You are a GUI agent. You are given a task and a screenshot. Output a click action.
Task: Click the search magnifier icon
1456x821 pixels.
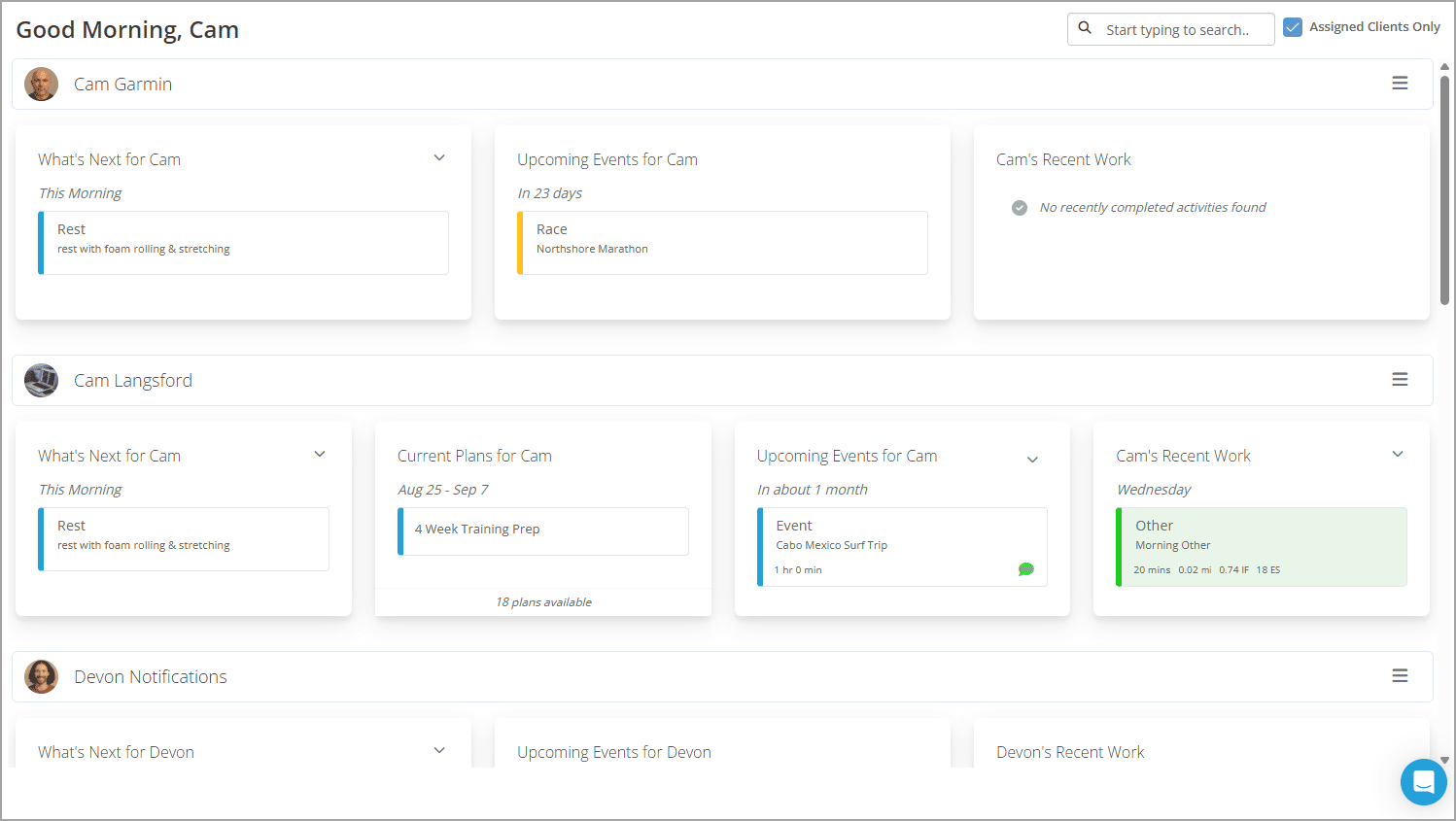pos(1085,28)
